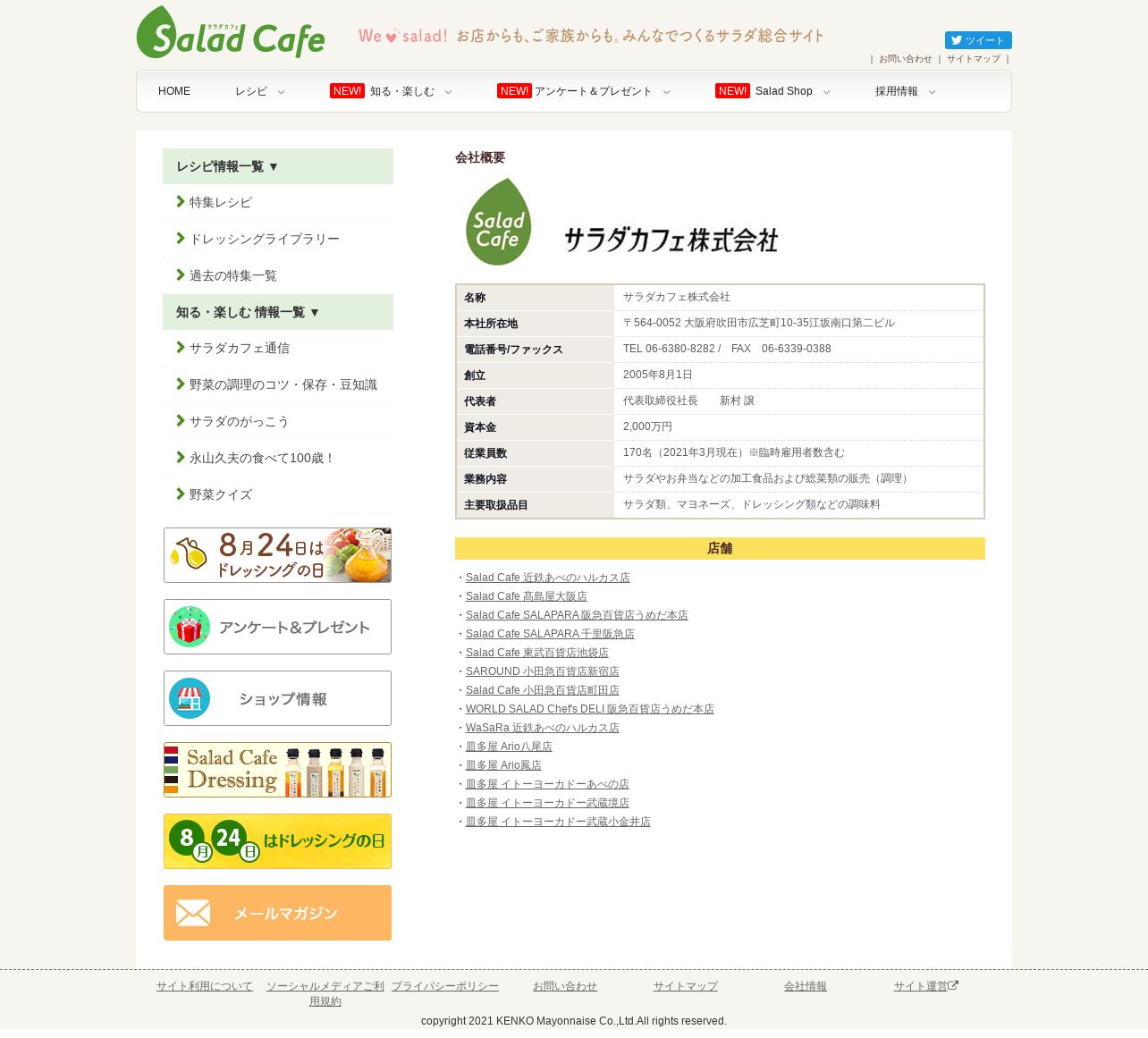Open 皿多屋 イトーヨーカドーあべの店 link
Image resolution: width=1148 pixels, height=1038 pixels.
point(547,784)
